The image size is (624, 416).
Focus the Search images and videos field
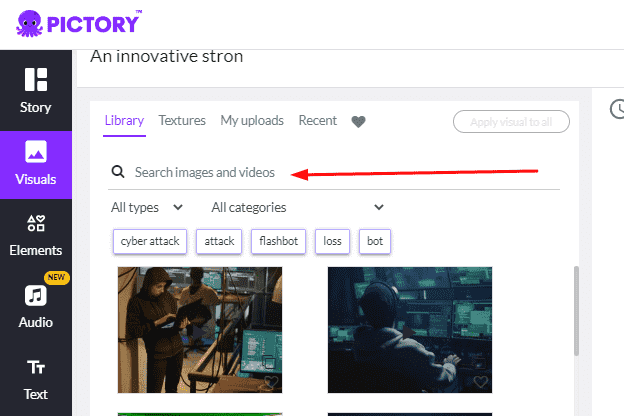333,172
